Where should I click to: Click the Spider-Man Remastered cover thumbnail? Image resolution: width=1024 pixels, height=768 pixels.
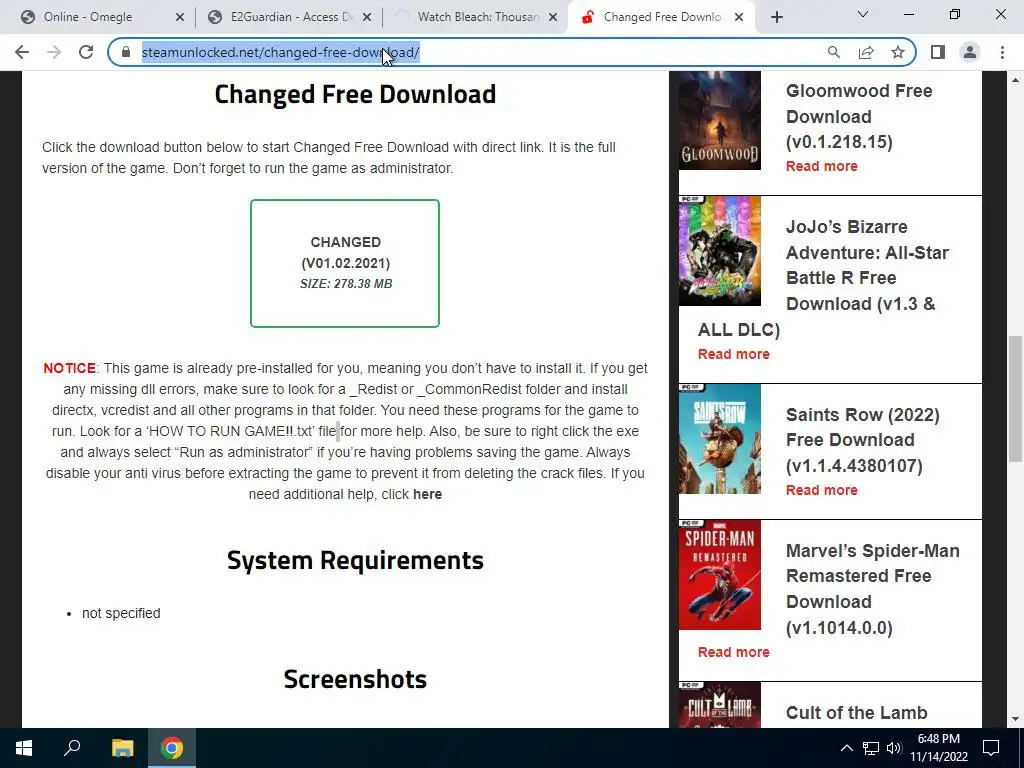click(720, 575)
